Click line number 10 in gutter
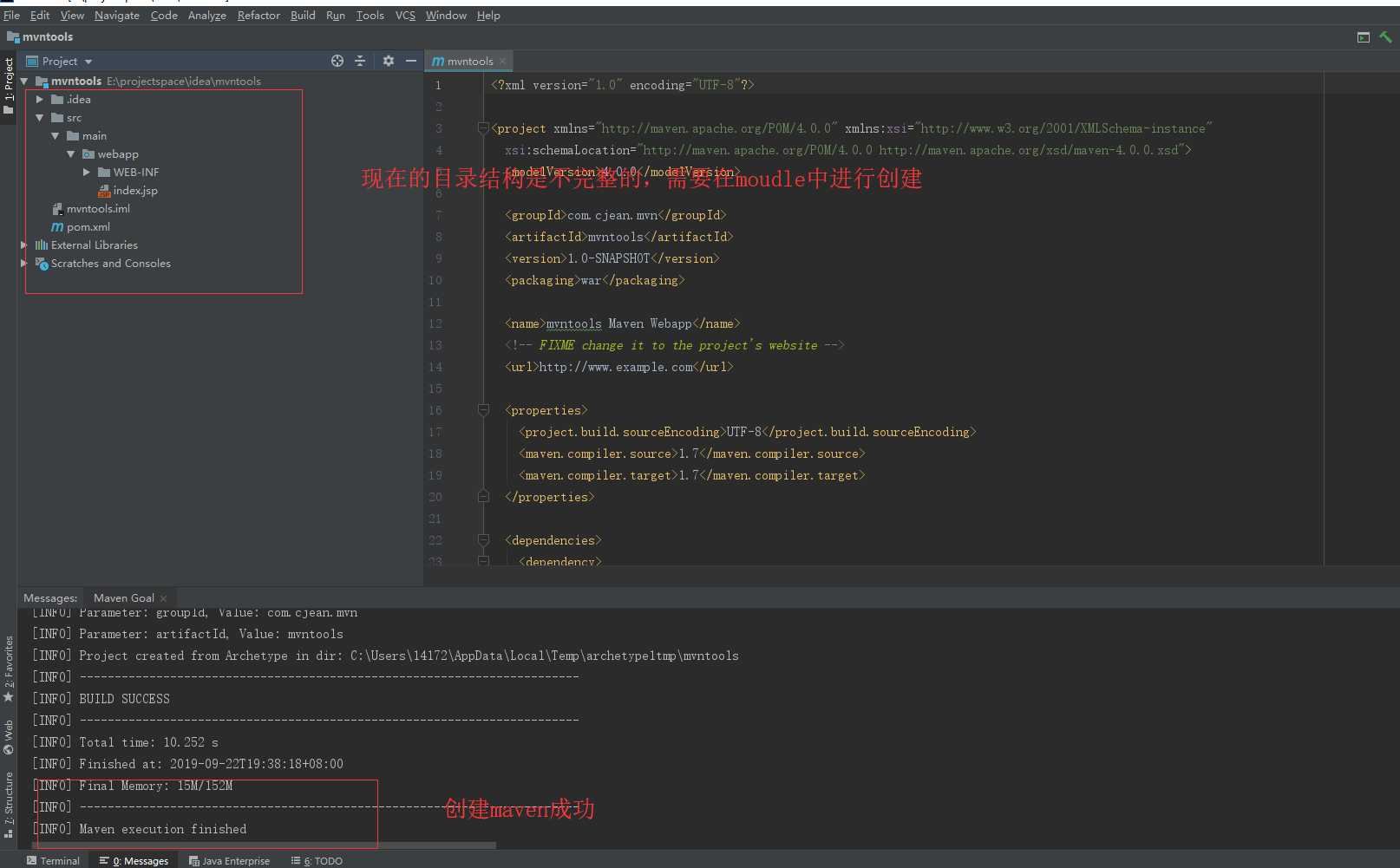Screen dimensions: 1400x868 (x=435, y=281)
